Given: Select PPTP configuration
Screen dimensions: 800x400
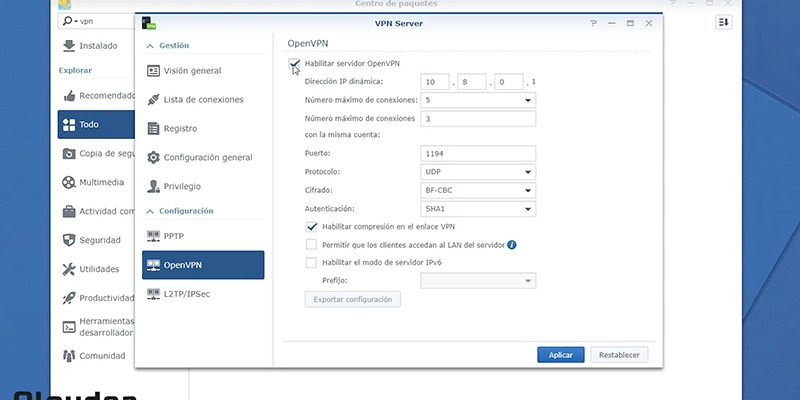Looking at the screenshot, I should (x=203, y=236).
